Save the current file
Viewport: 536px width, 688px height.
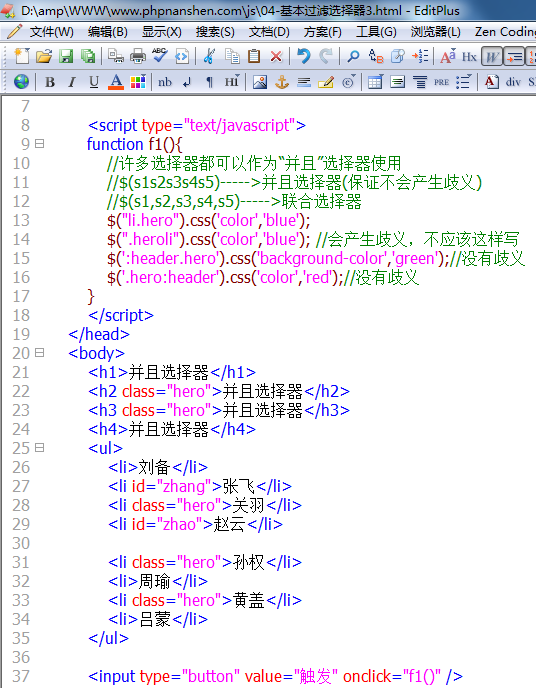pyautogui.click(x=66, y=56)
